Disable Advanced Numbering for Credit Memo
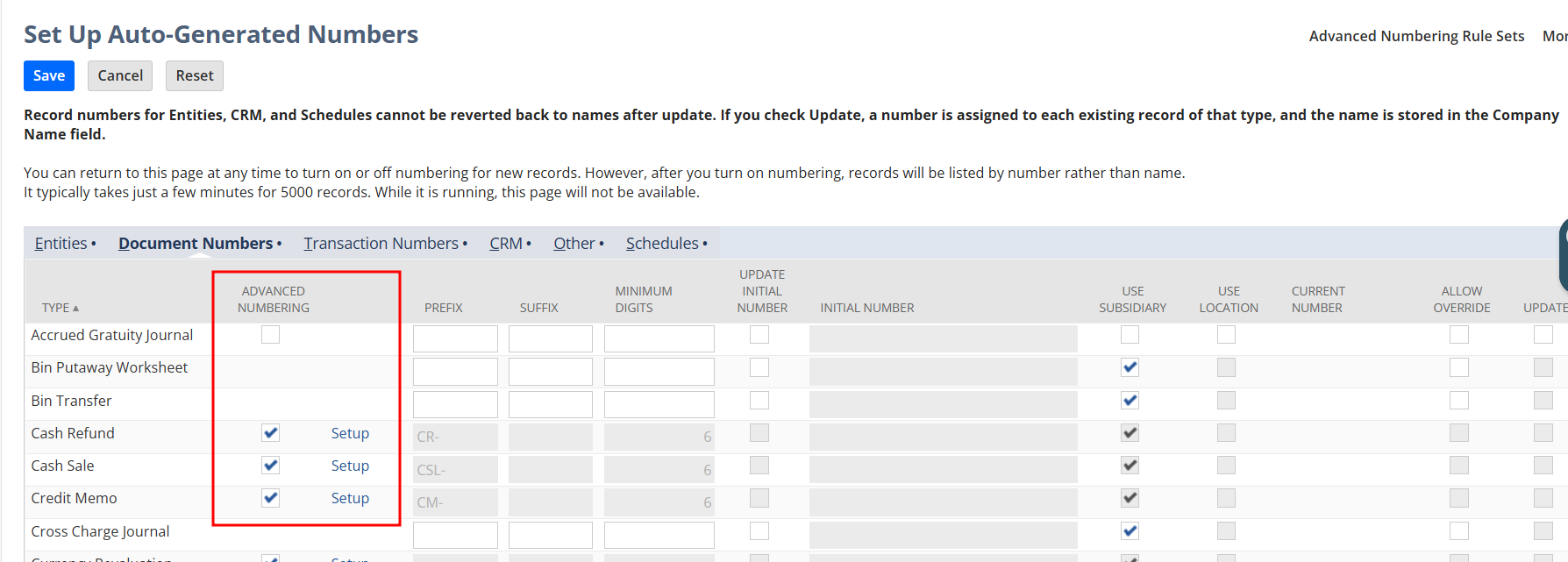Image resolution: width=1568 pixels, height=562 pixels. [270, 498]
